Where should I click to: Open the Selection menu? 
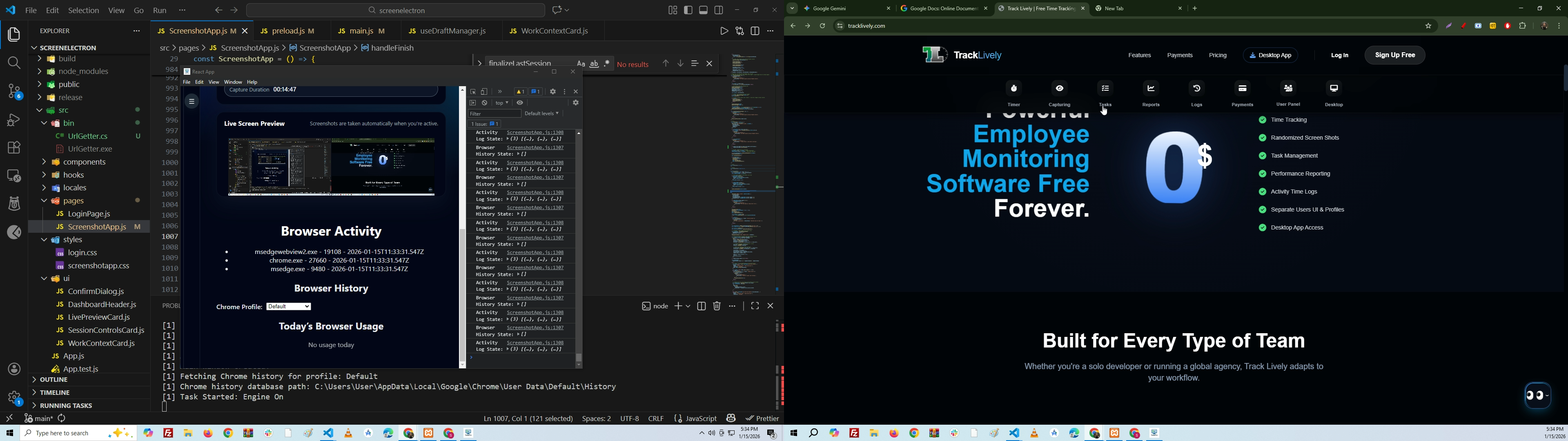tap(83, 10)
